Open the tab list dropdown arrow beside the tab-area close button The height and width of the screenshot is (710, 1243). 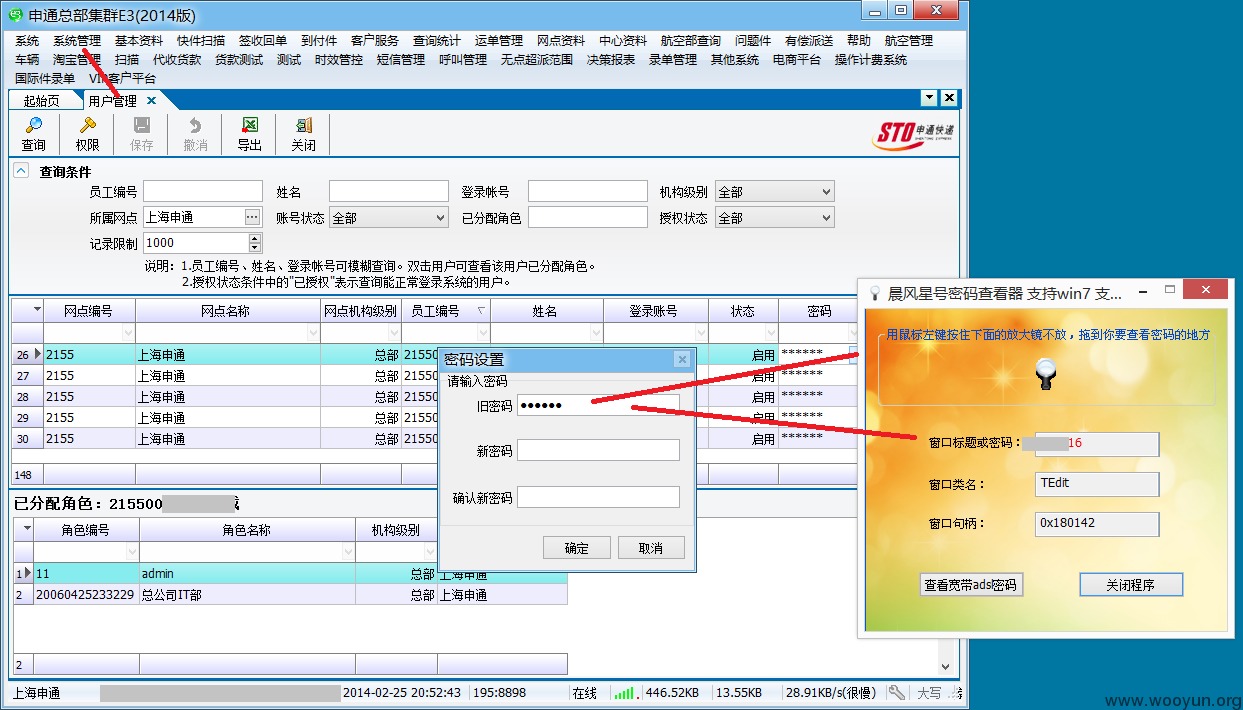tap(929, 98)
